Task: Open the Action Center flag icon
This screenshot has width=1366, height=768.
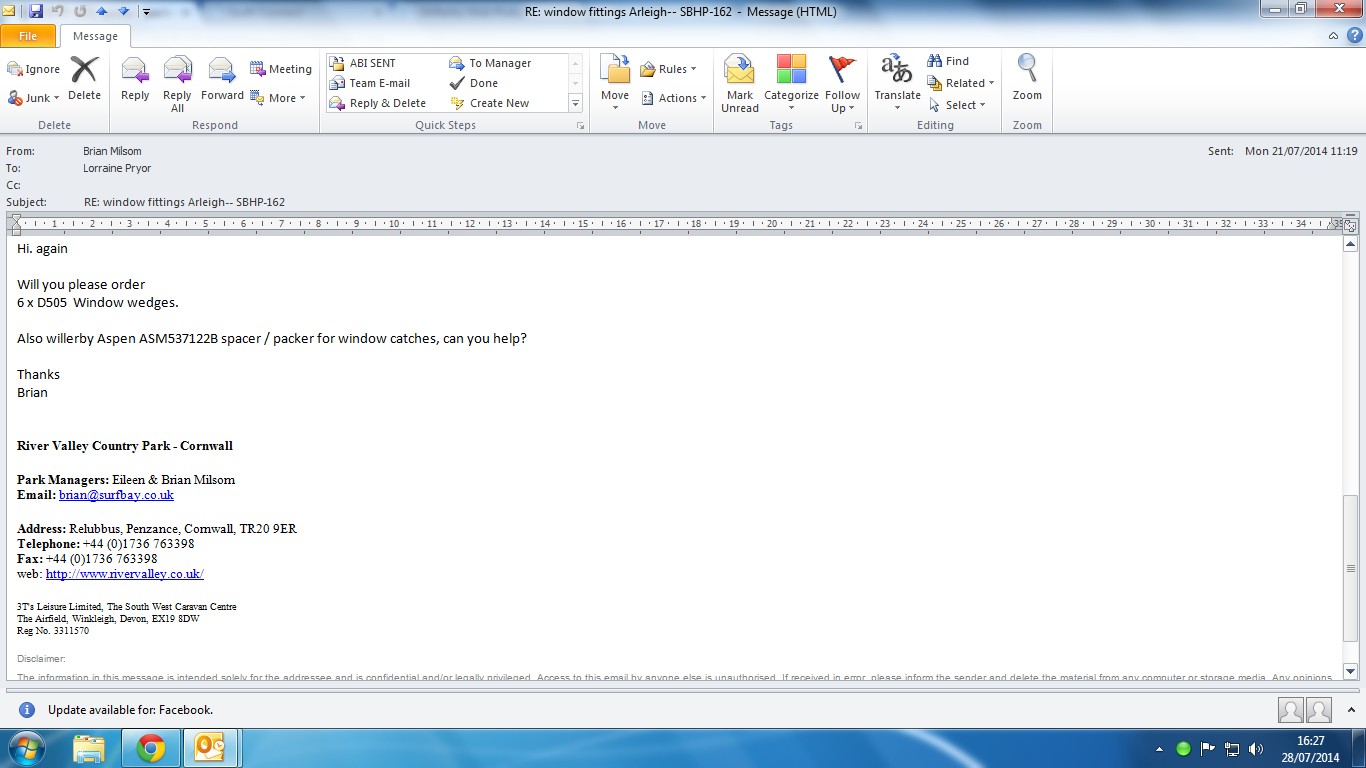Action: tap(1208, 748)
